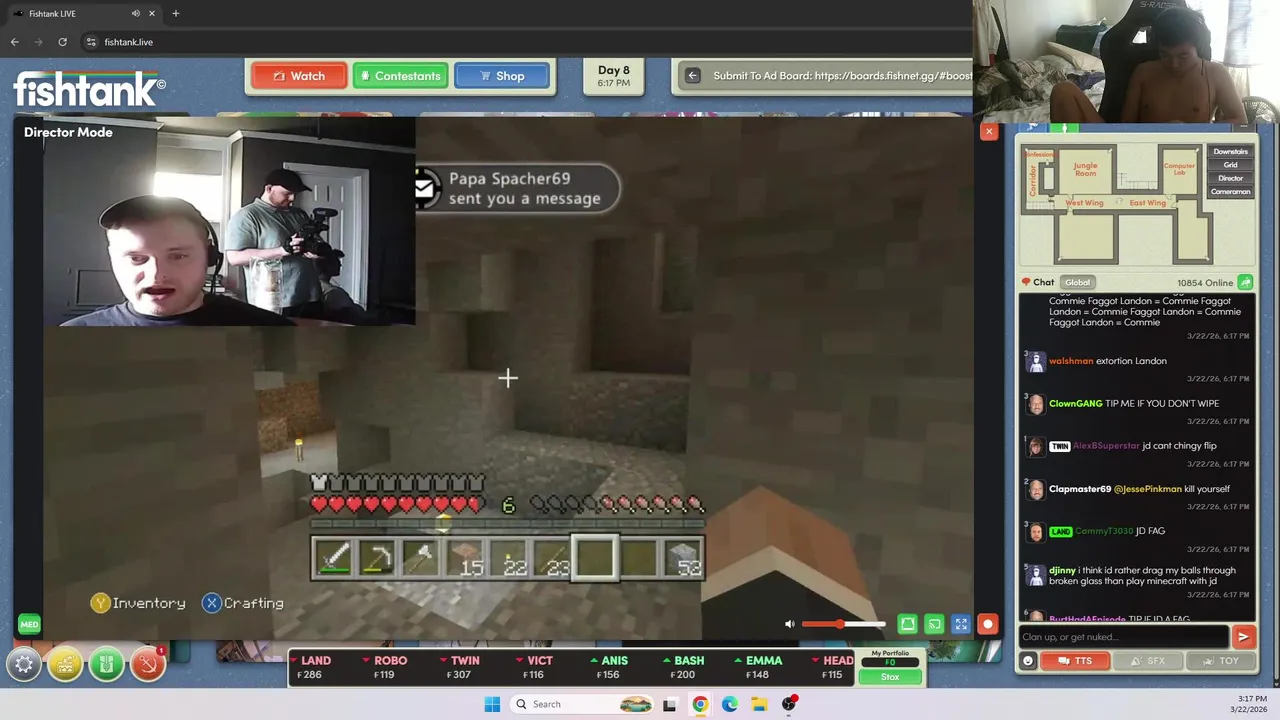Open the Contestants tab
Screen dimensions: 1280x720
(x=400, y=76)
